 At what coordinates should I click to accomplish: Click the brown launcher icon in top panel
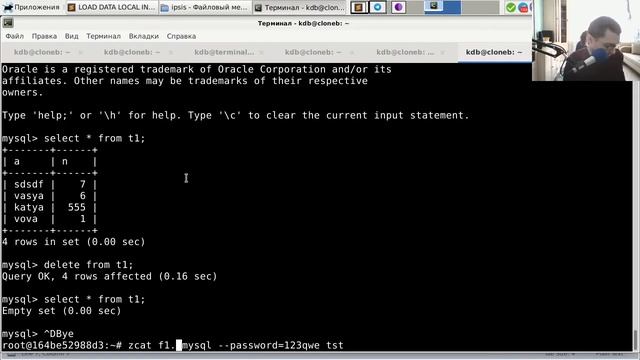click(359, 7)
